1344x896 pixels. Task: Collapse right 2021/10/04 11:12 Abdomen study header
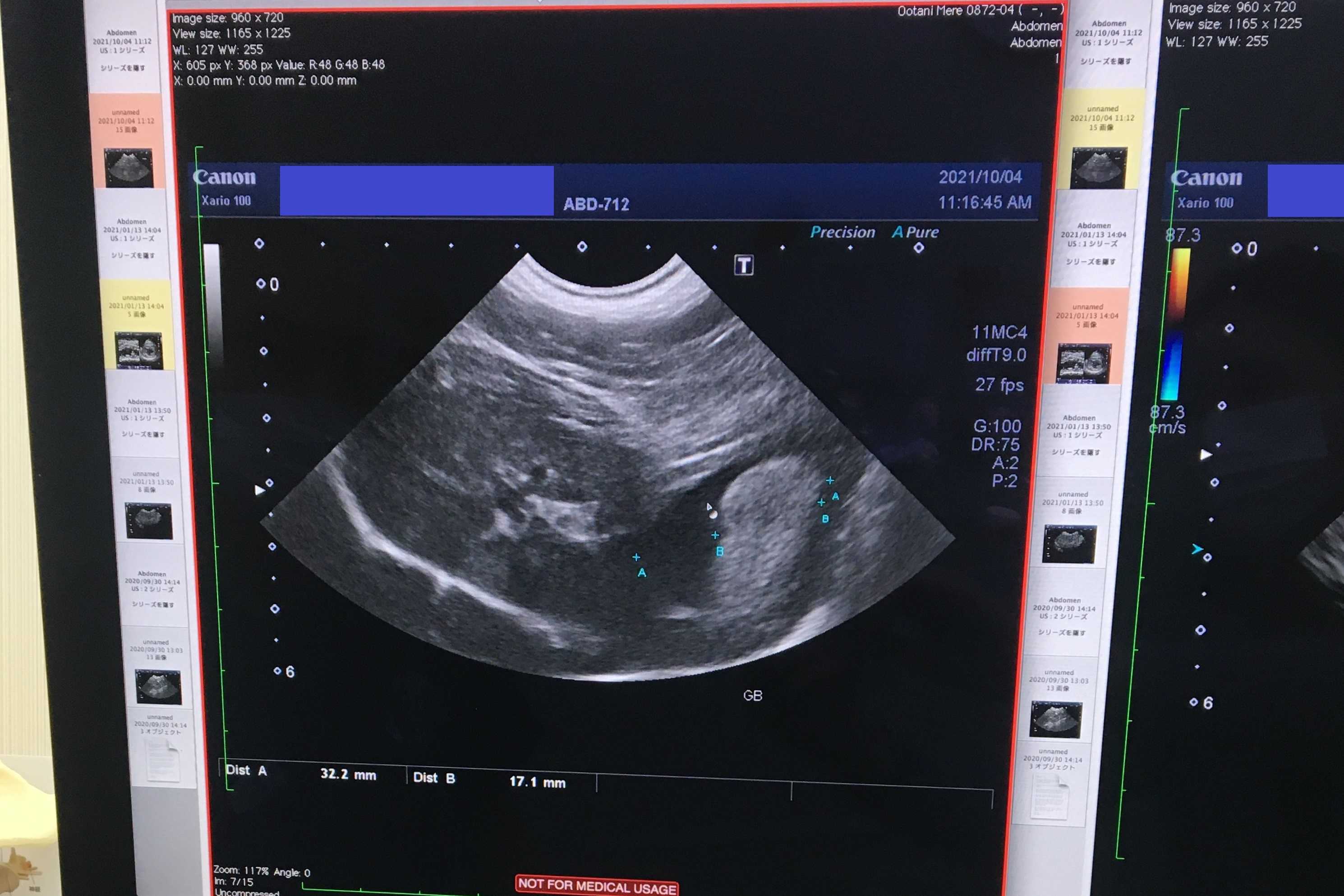tap(1109, 32)
